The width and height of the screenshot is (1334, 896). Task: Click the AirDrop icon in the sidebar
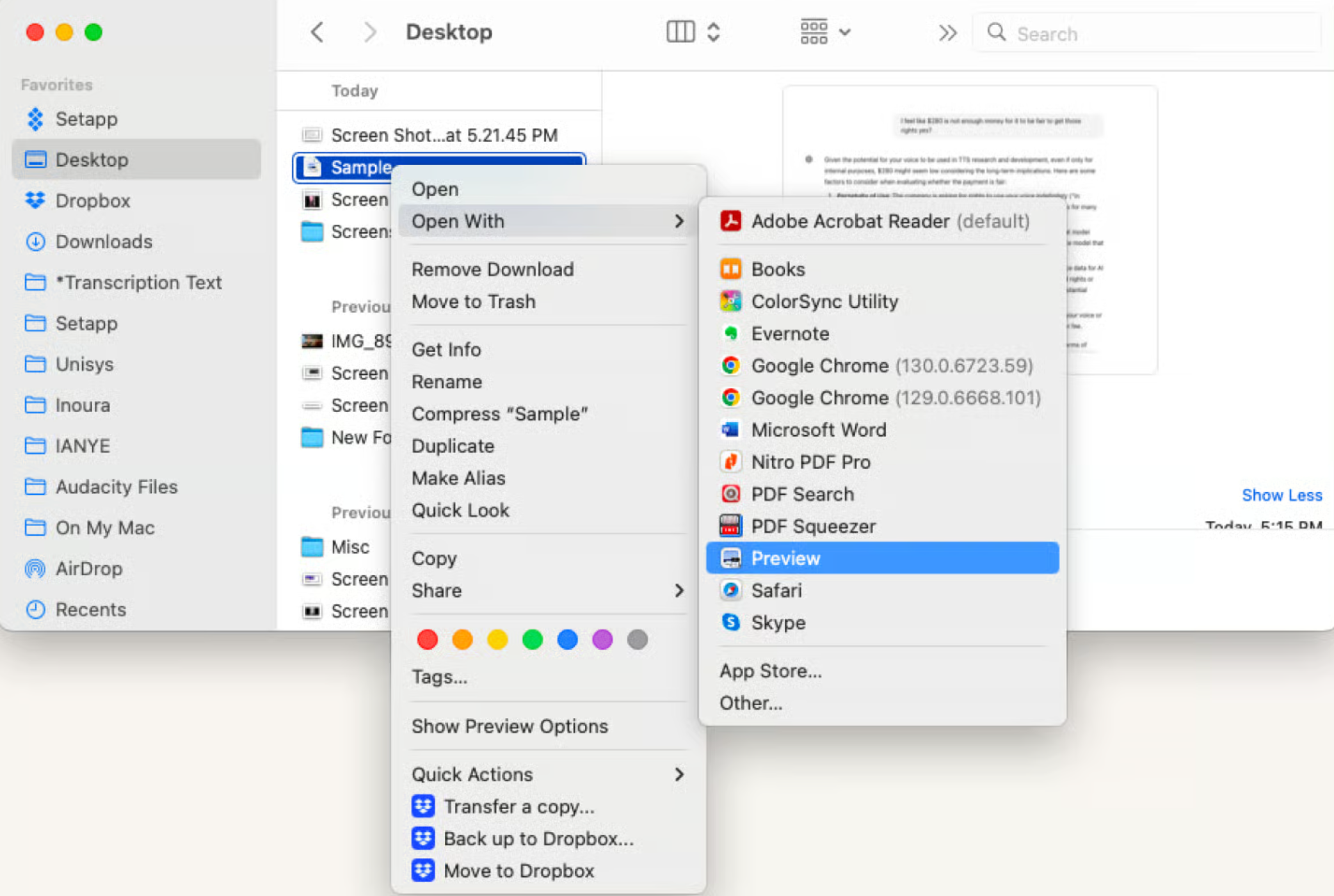[35, 568]
